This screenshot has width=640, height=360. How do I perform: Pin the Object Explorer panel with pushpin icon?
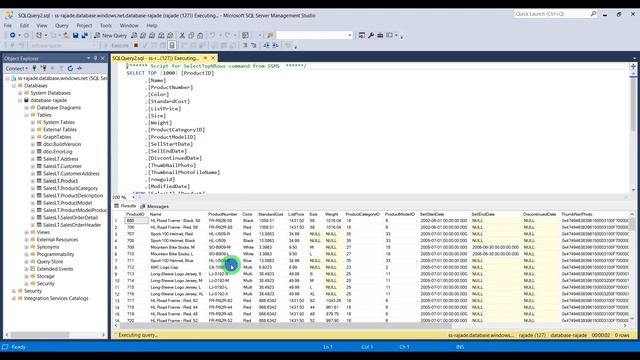[96, 58]
